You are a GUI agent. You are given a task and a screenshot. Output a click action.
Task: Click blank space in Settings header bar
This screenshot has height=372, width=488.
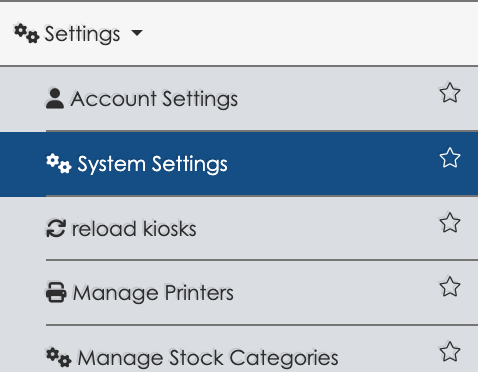(300, 33)
